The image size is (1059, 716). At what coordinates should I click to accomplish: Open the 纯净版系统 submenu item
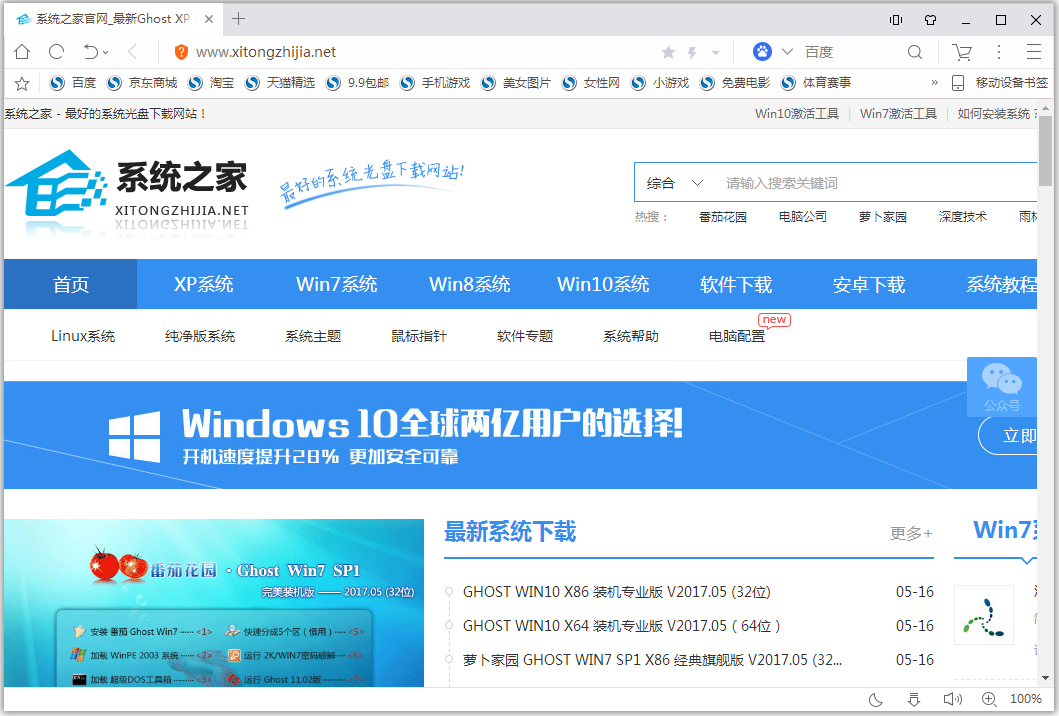tap(200, 336)
